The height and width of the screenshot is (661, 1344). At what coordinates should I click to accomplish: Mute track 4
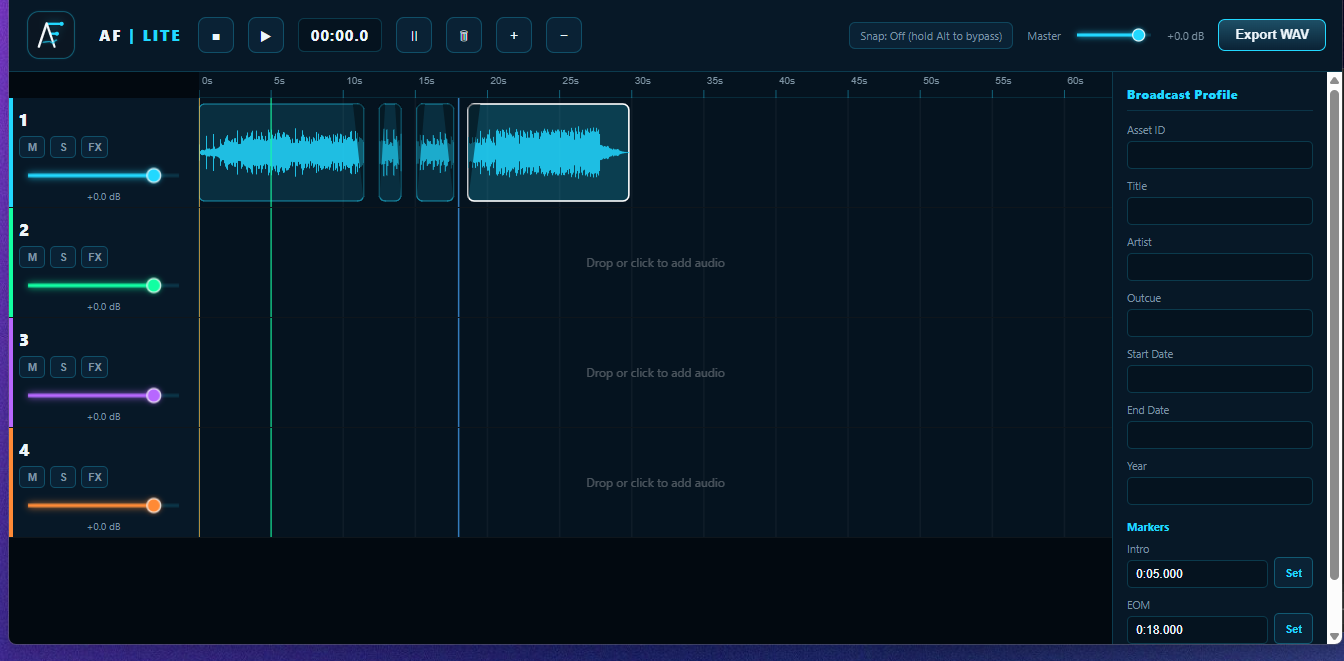(32, 477)
